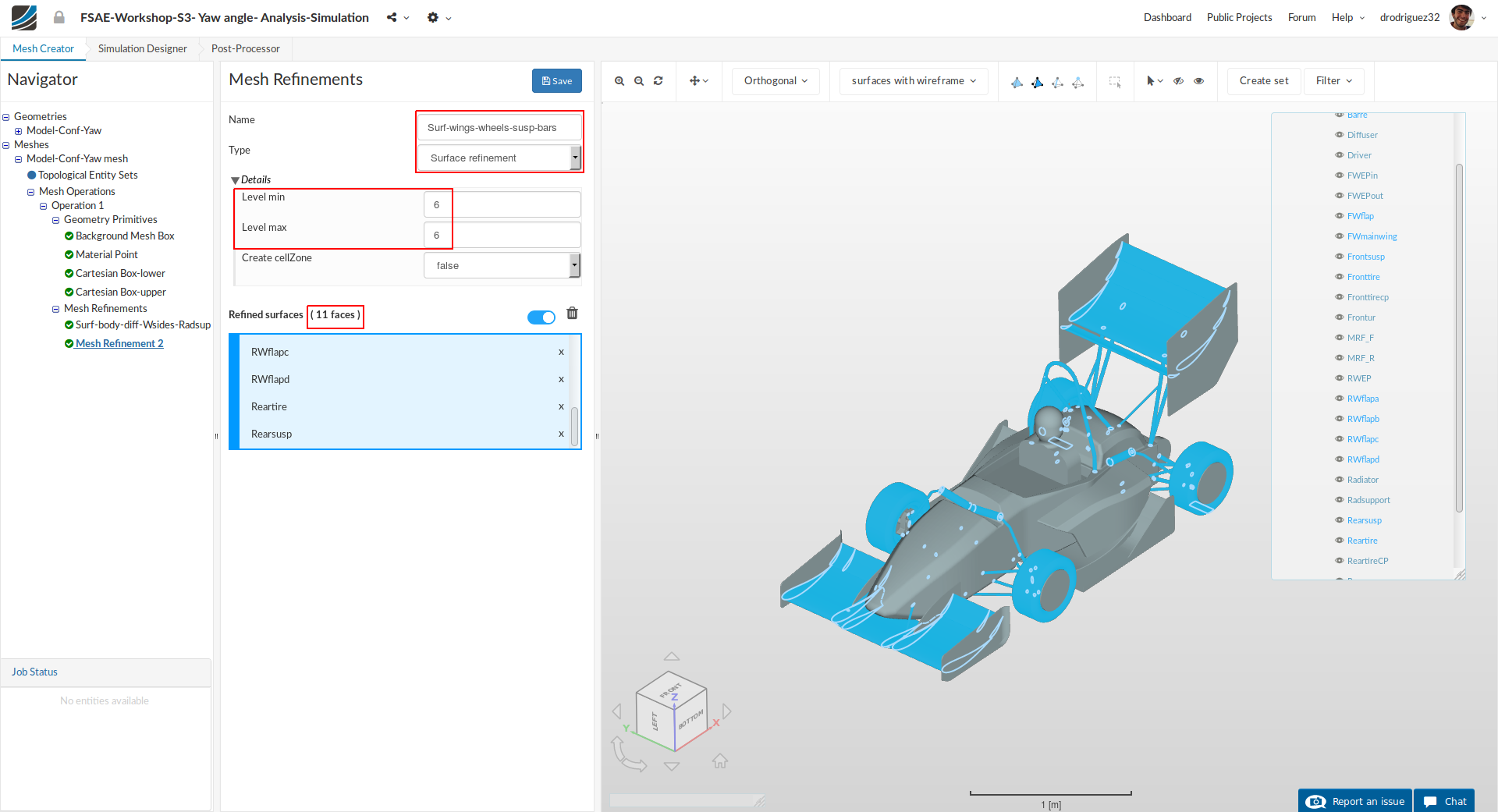
Task: Open the Help menu
Action: click(1348, 17)
